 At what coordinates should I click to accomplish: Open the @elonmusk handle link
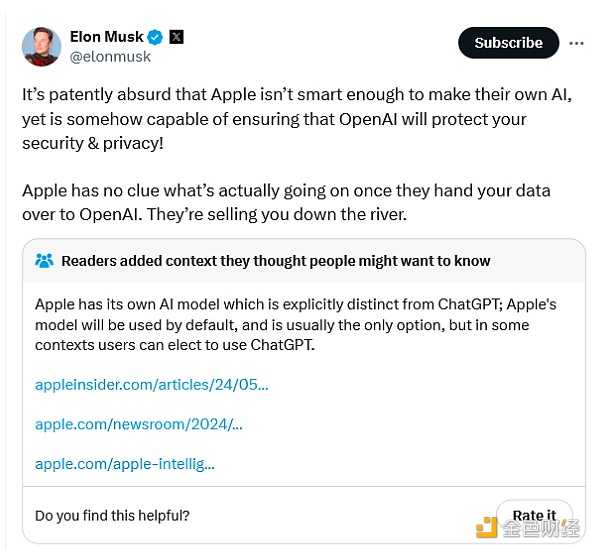point(110,57)
